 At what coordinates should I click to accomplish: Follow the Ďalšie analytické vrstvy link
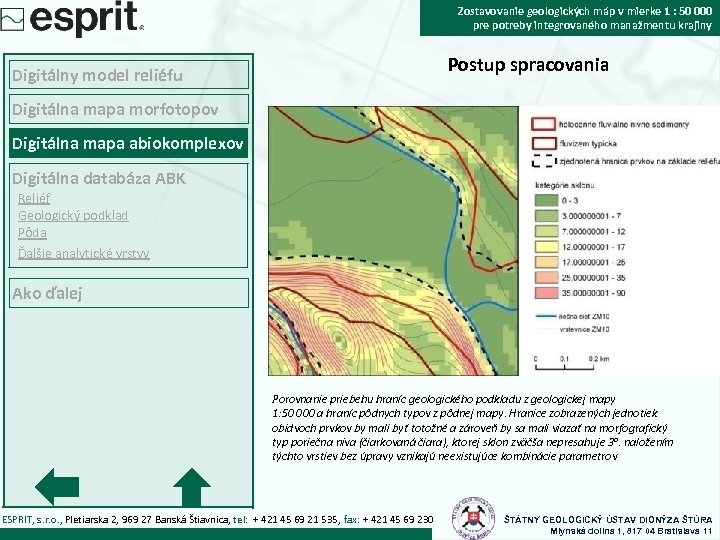click(84, 253)
